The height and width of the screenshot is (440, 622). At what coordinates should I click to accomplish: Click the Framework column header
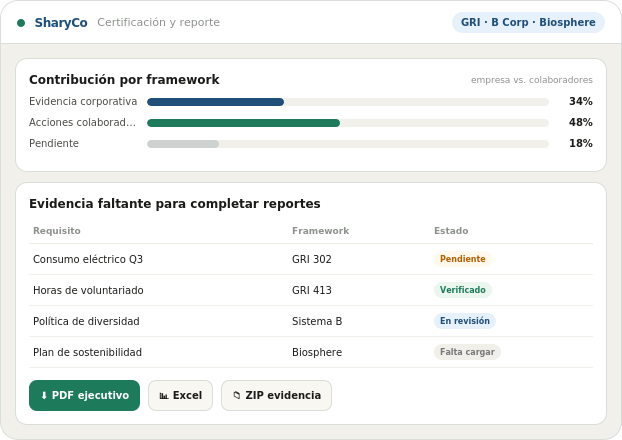coord(321,231)
